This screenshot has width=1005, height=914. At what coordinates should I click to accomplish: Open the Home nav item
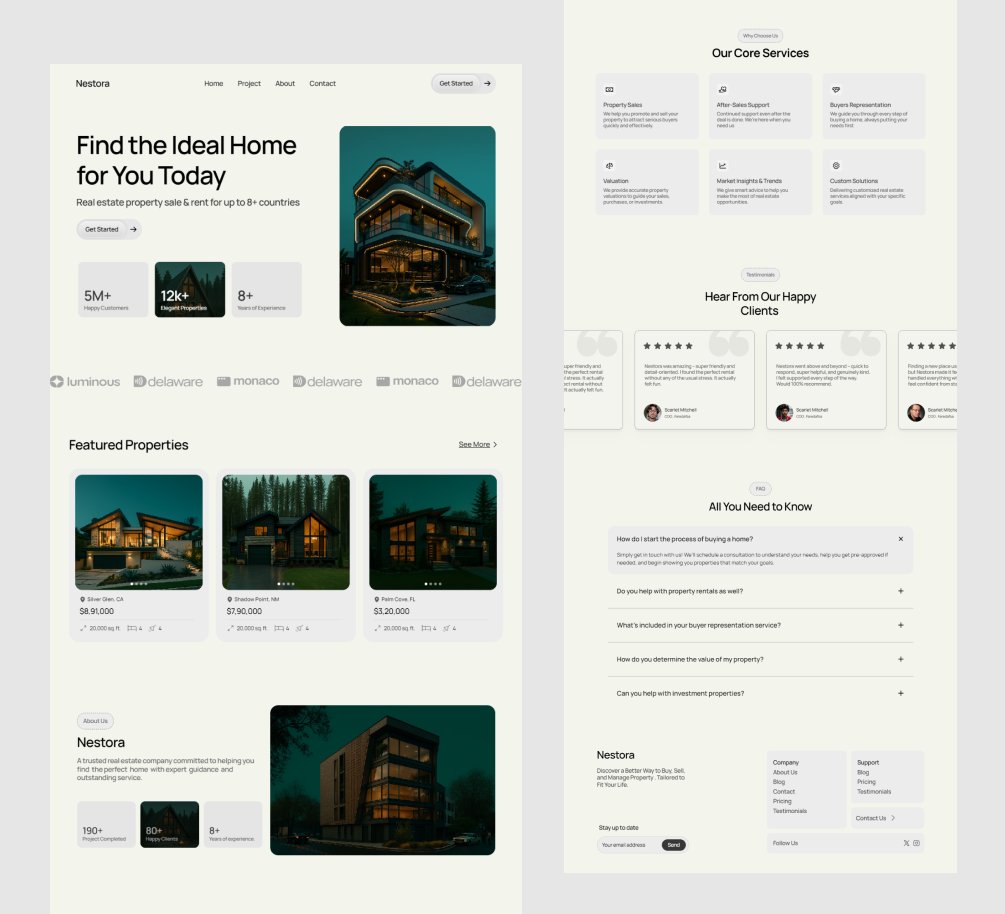click(213, 83)
